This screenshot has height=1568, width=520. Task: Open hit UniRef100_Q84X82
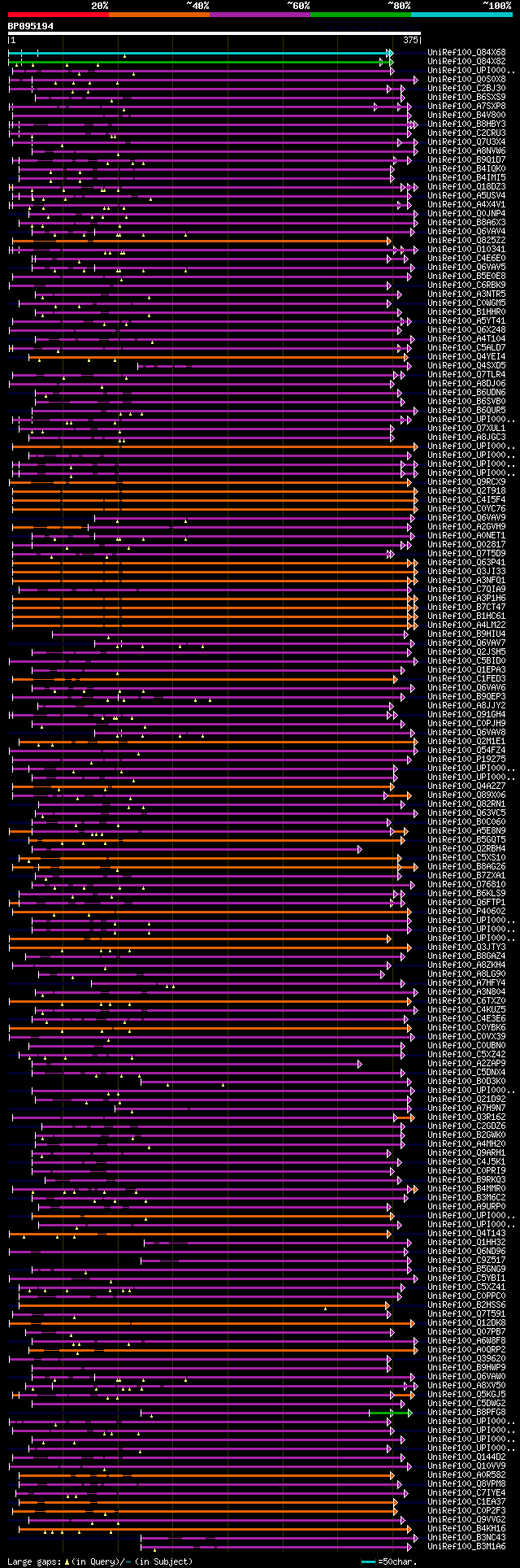point(466,62)
